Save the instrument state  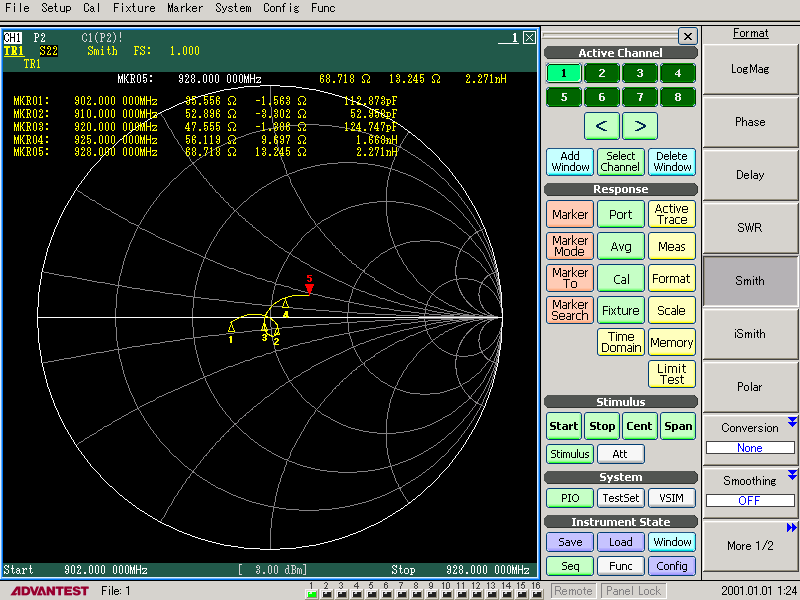(569, 541)
